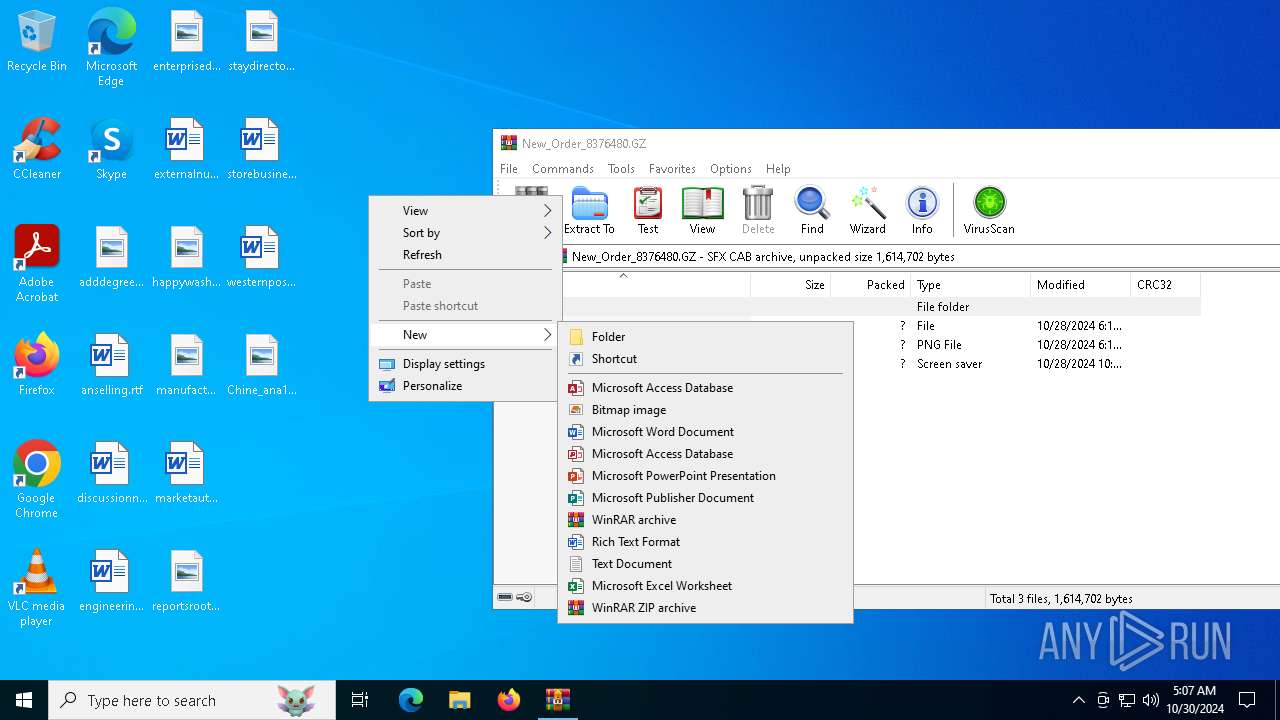This screenshot has height=720, width=1280.
Task: Select the Chine_ana1 desktop image file
Action: point(261,365)
